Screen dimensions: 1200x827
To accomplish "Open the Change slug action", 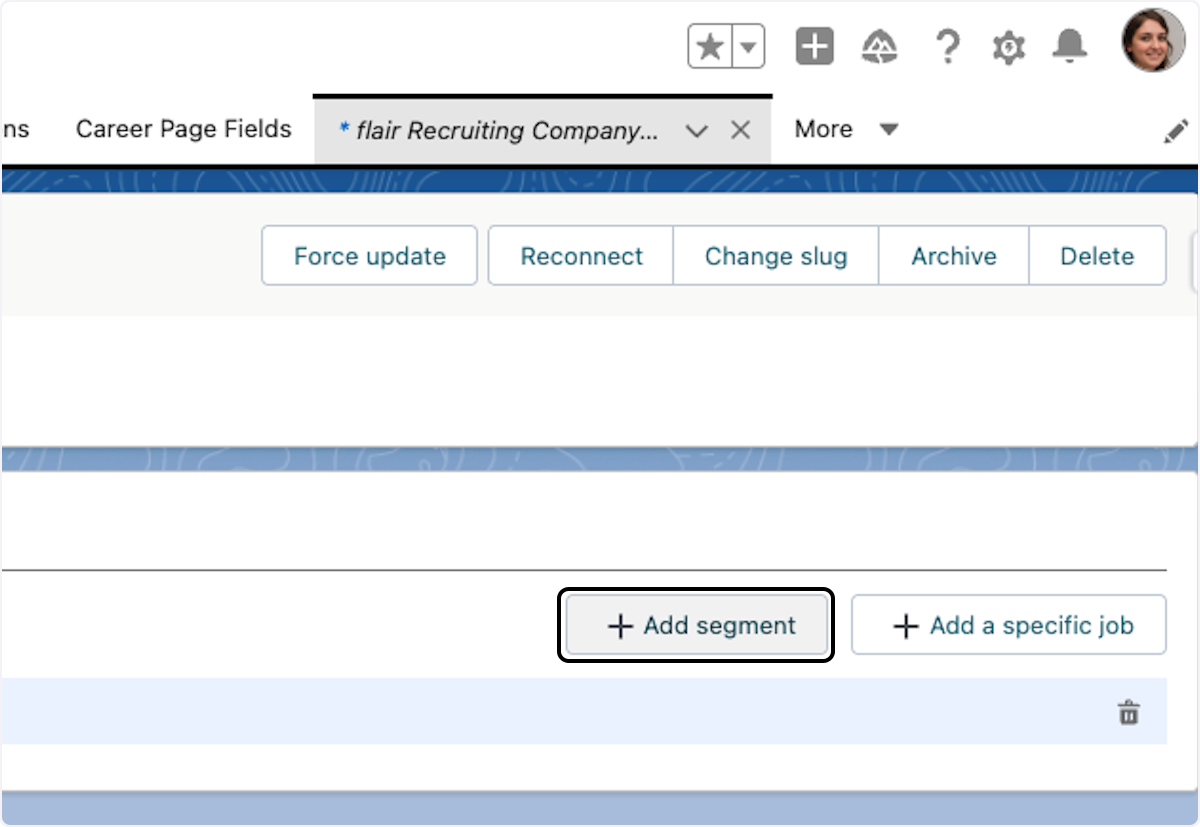I will 776,256.
